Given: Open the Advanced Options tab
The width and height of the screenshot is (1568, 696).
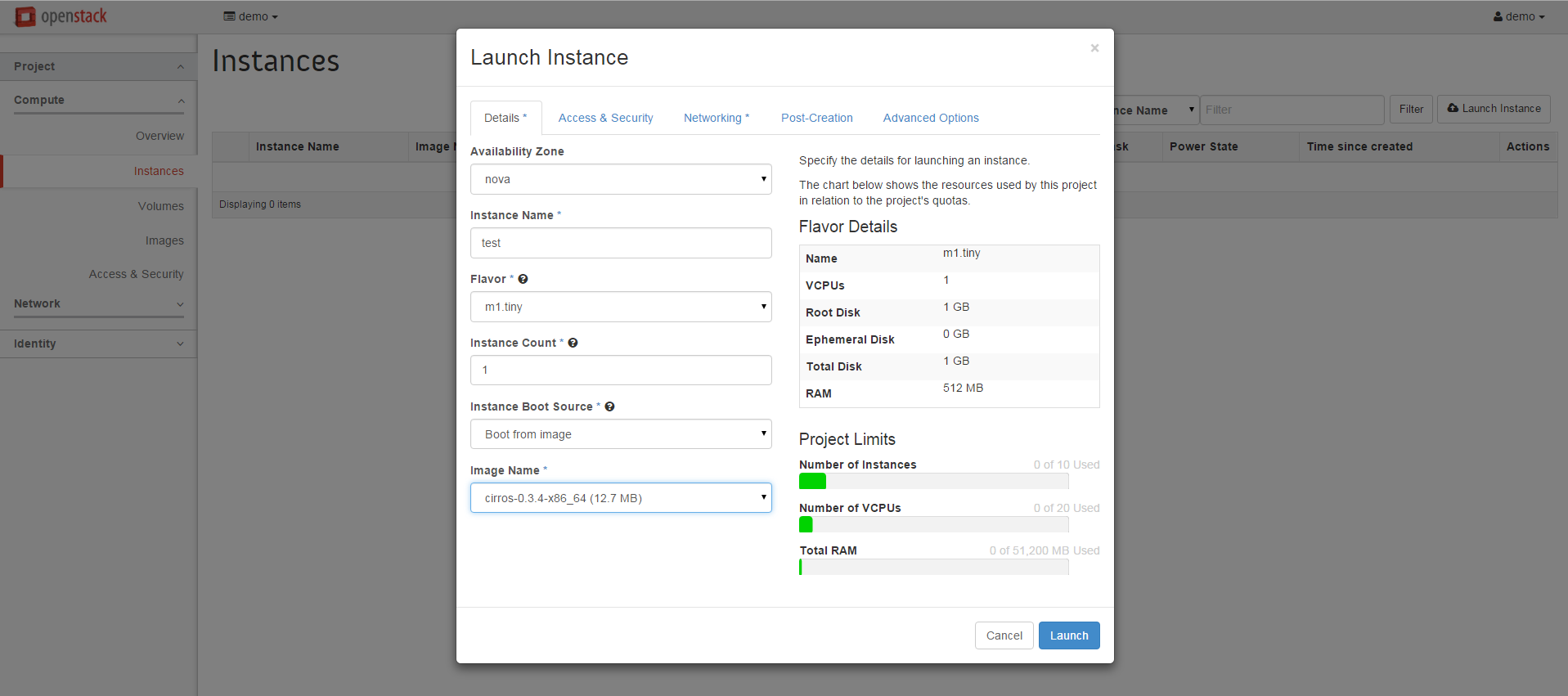Looking at the screenshot, I should pos(931,118).
